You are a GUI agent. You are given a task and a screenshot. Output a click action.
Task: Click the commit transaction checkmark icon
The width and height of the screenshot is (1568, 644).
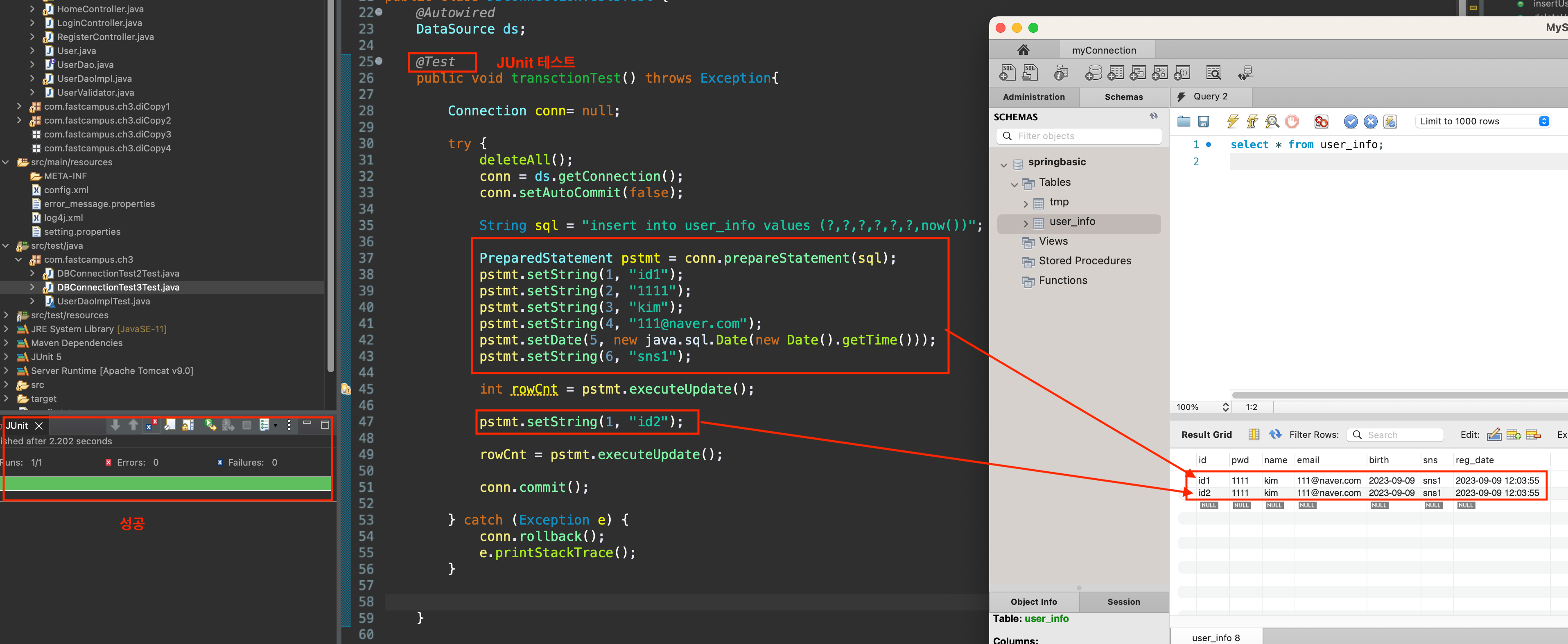1350,121
